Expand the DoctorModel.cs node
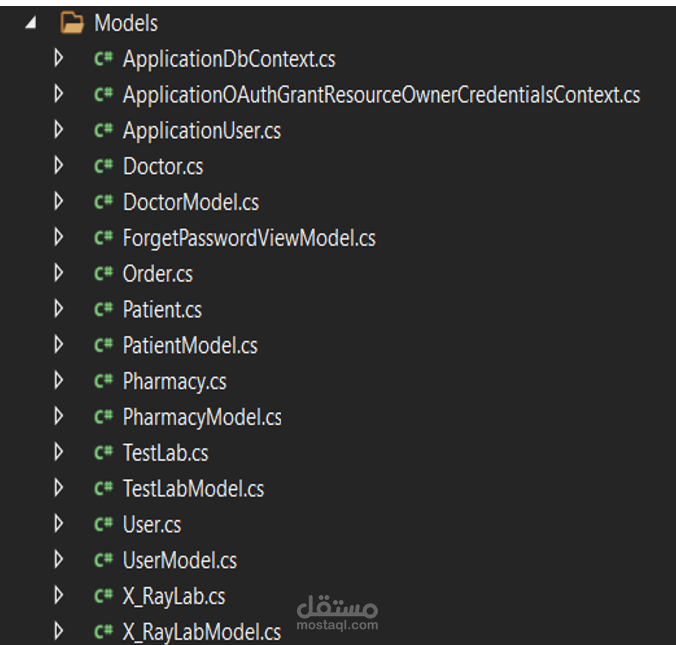The image size is (676, 645). [58, 202]
